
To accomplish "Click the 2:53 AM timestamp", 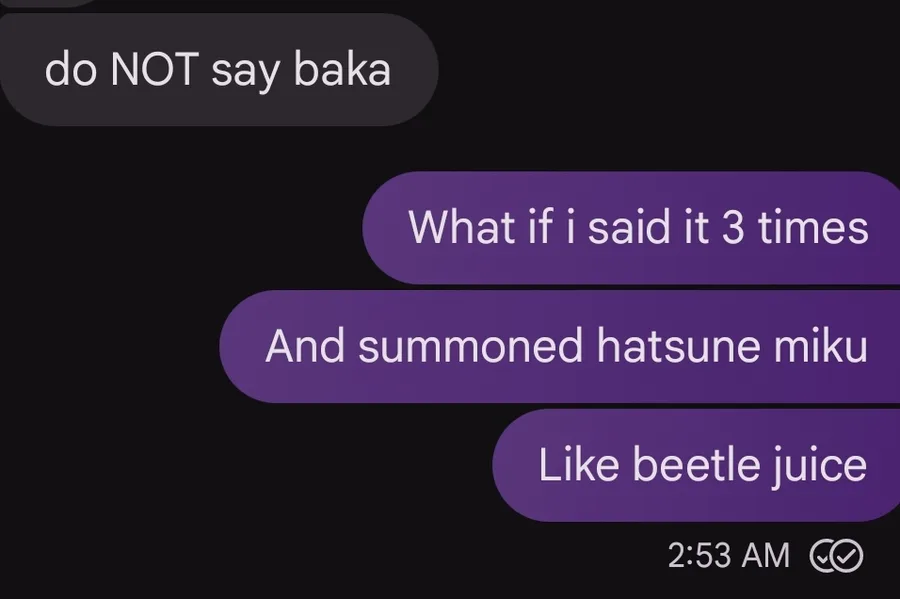I will click(x=728, y=555).
